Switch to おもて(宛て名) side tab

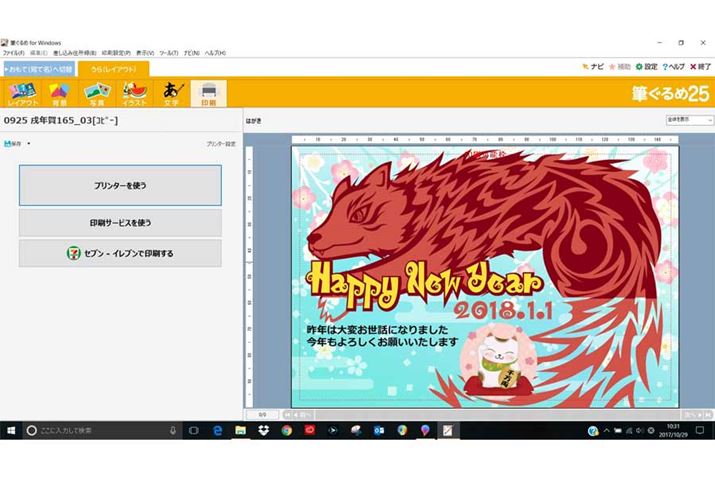point(39,69)
